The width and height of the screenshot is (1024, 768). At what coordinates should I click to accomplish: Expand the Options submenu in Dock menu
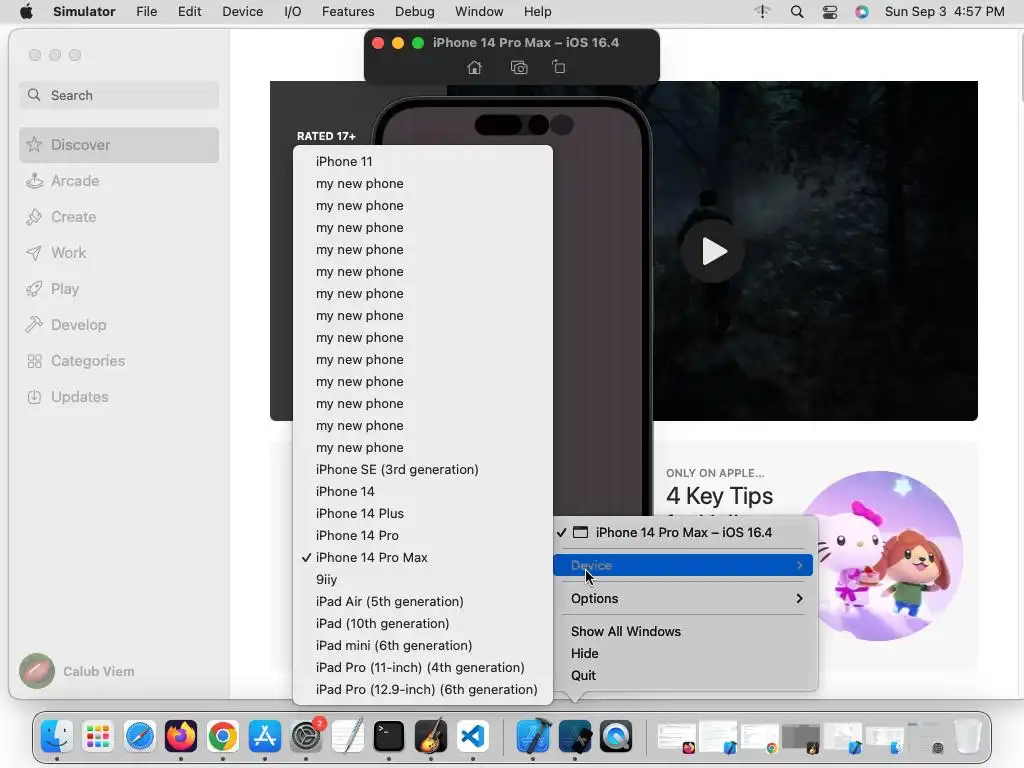click(683, 598)
